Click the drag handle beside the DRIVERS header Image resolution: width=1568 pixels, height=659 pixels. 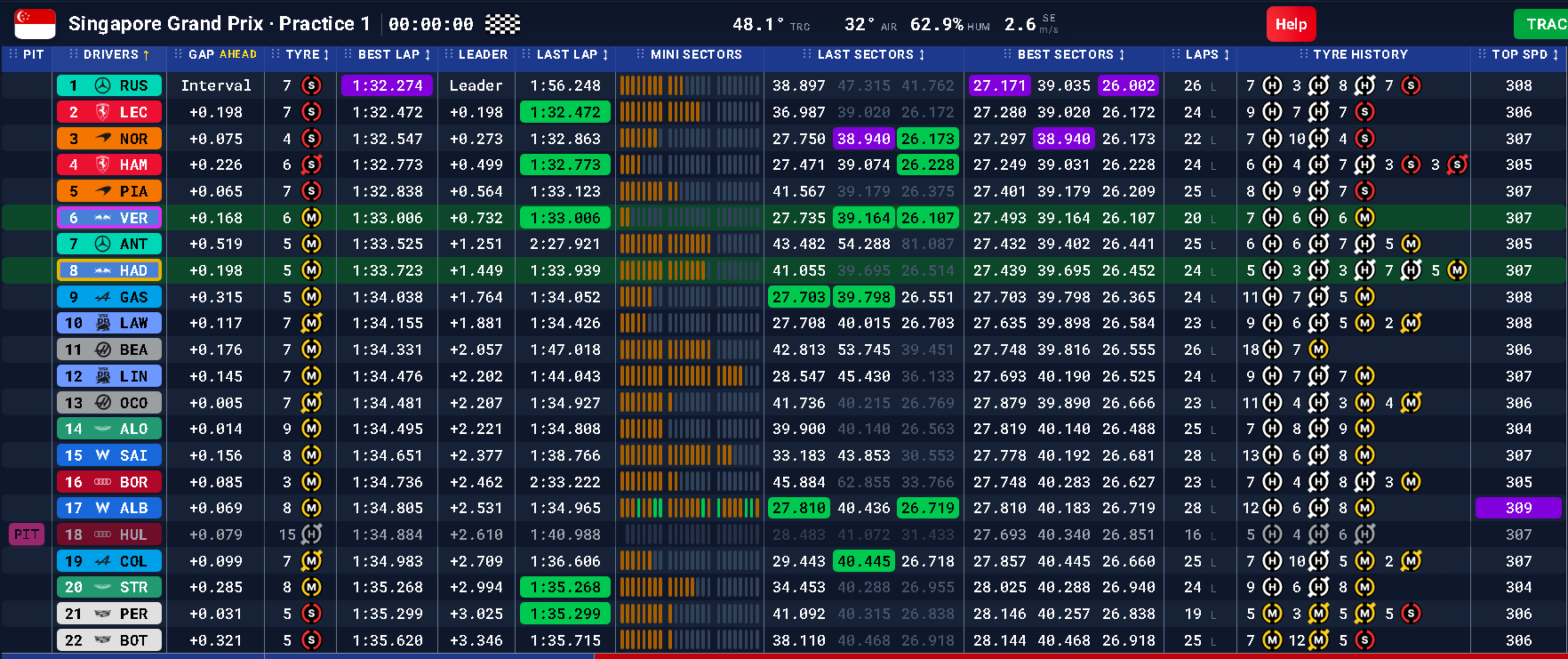point(73,54)
